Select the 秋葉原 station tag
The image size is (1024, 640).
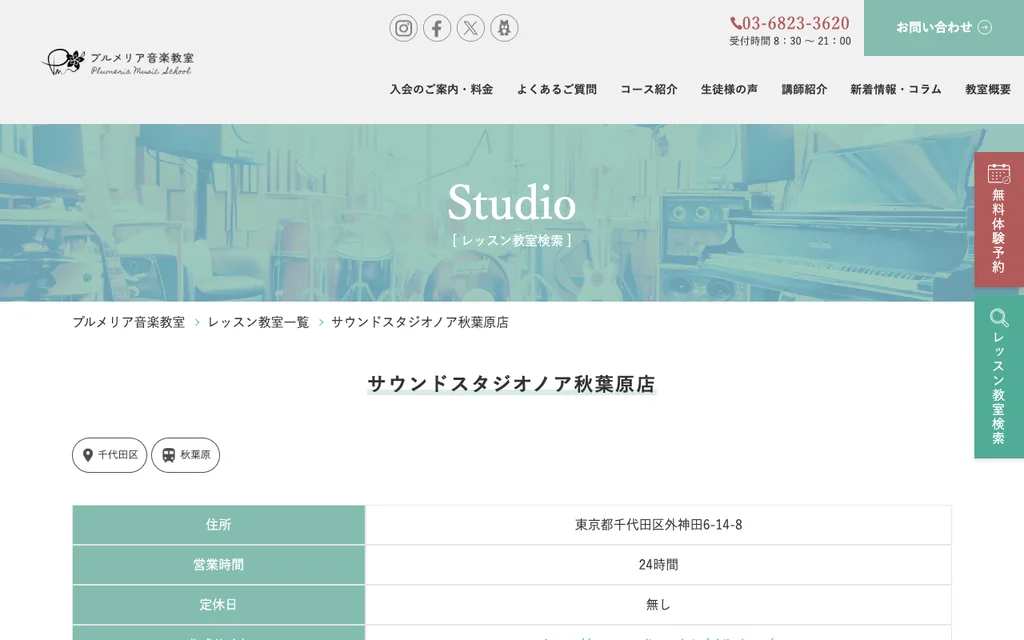click(x=185, y=455)
